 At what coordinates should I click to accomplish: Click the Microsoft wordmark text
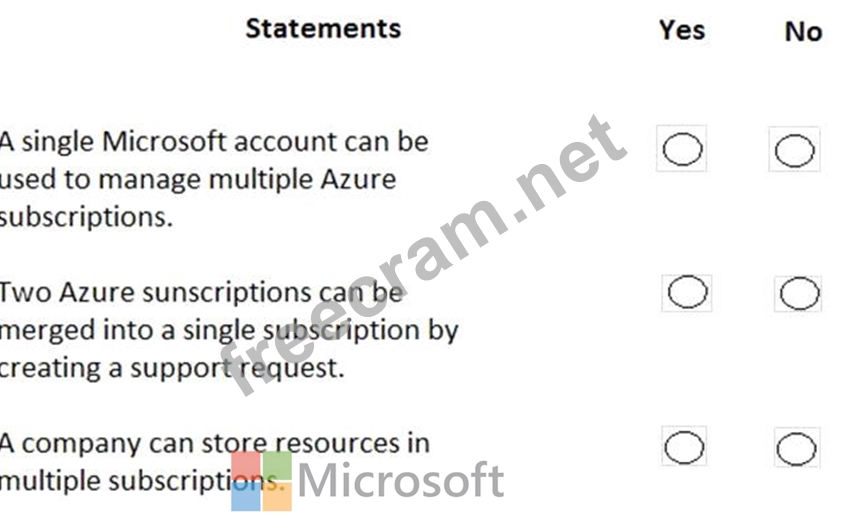pyautogui.click(x=400, y=481)
